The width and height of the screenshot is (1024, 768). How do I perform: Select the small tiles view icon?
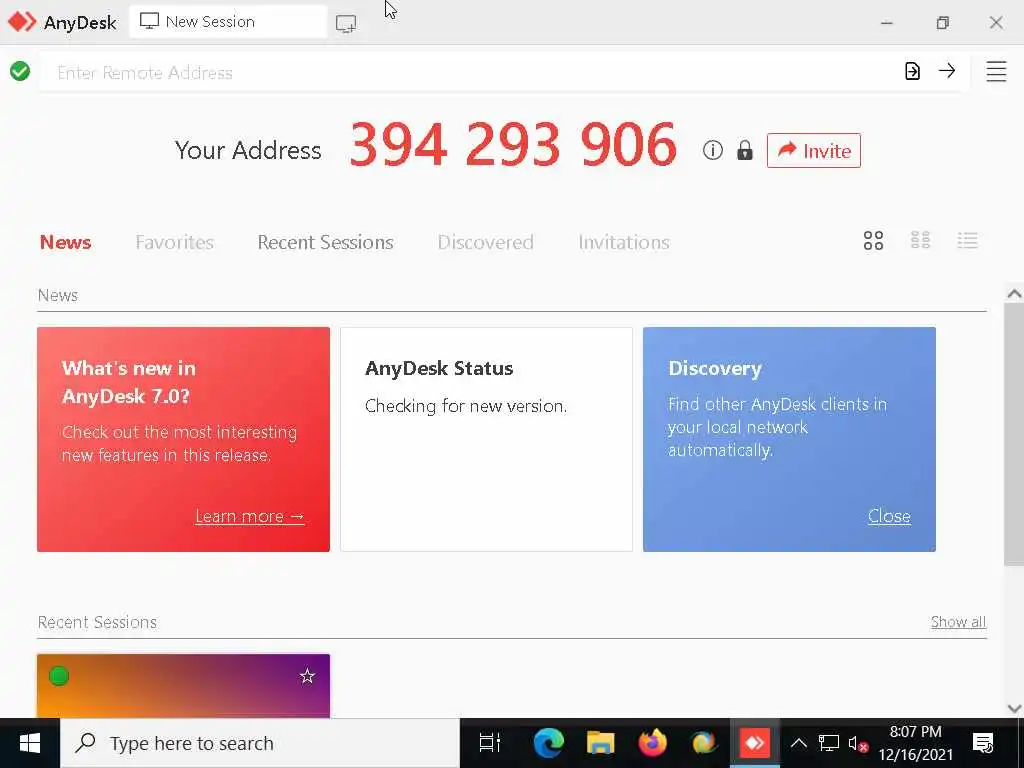click(x=920, y=240)
